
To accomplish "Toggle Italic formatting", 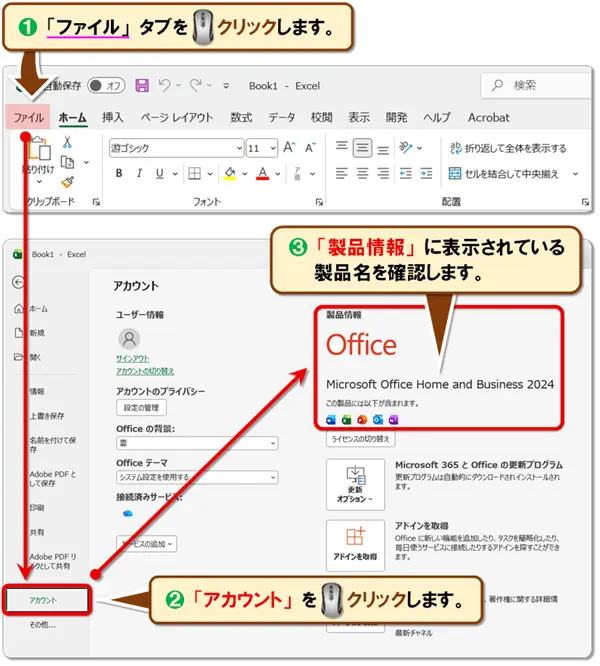I will pyautogui.click(x=139, y=173).
